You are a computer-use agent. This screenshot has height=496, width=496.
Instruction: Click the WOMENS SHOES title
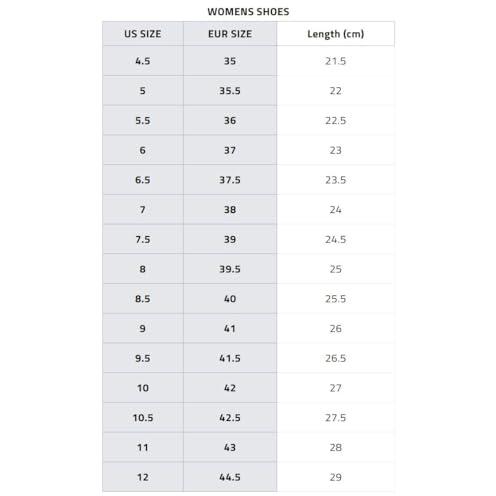click(x=248, y=12)
